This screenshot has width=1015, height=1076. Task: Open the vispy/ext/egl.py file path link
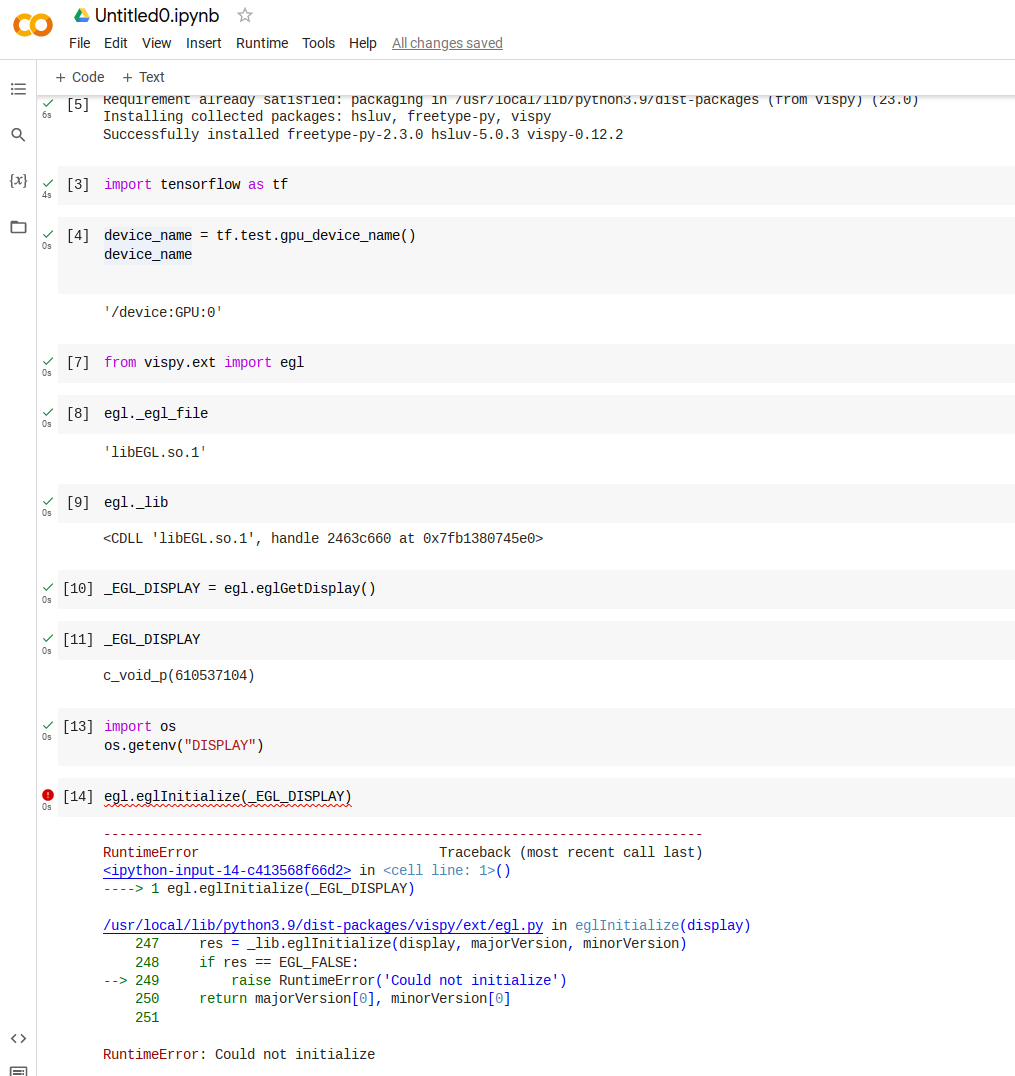(323, 925)
